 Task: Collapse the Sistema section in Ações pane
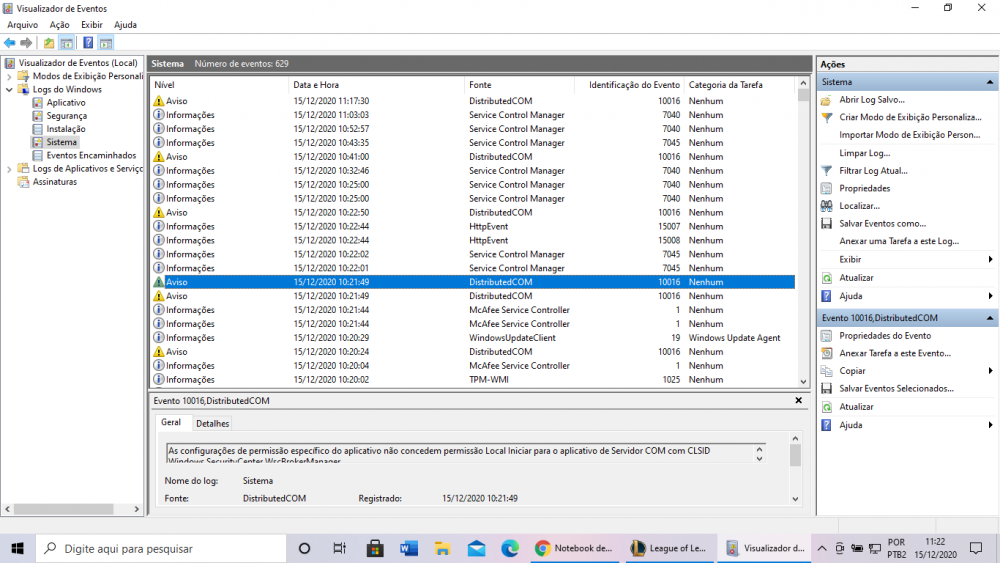pyautogui.click(x=990, y=82)
